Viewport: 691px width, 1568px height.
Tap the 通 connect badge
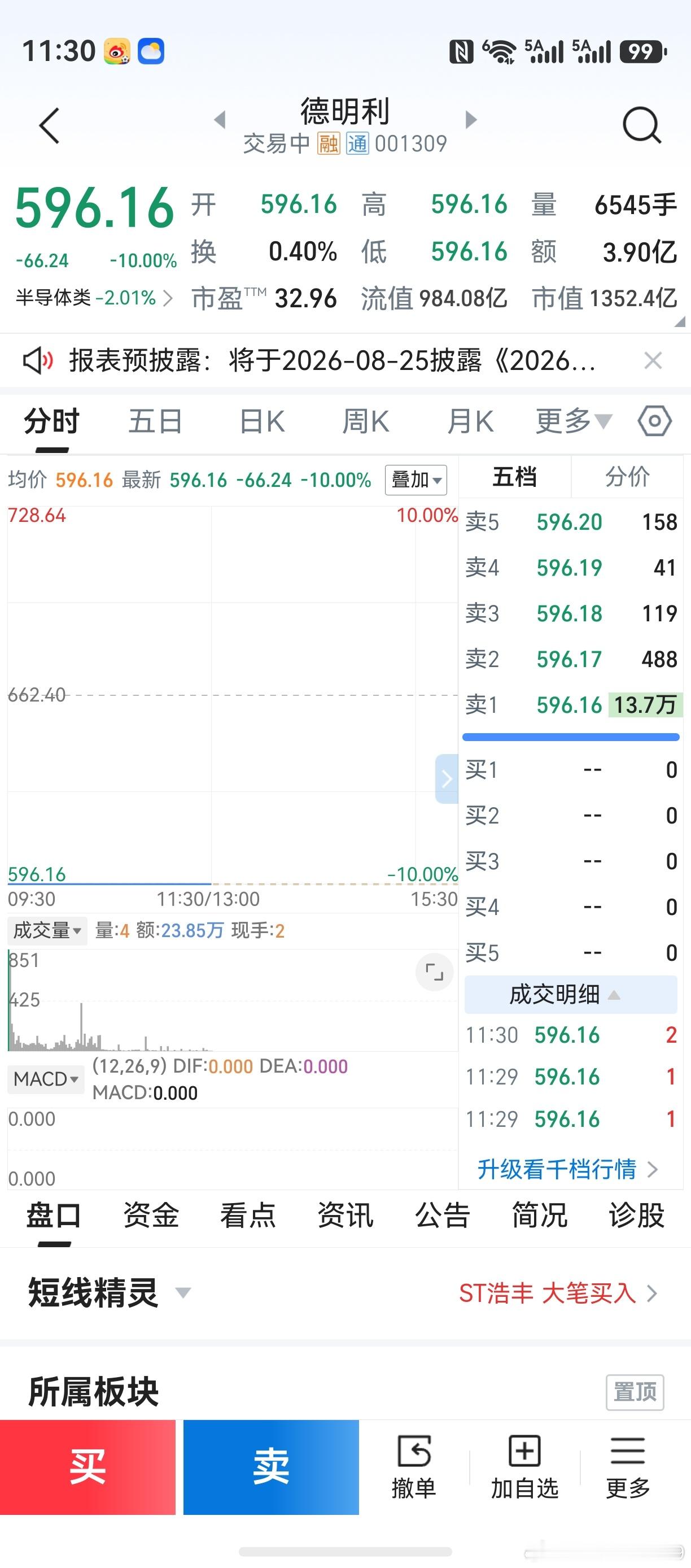click(x=358, y=144)
